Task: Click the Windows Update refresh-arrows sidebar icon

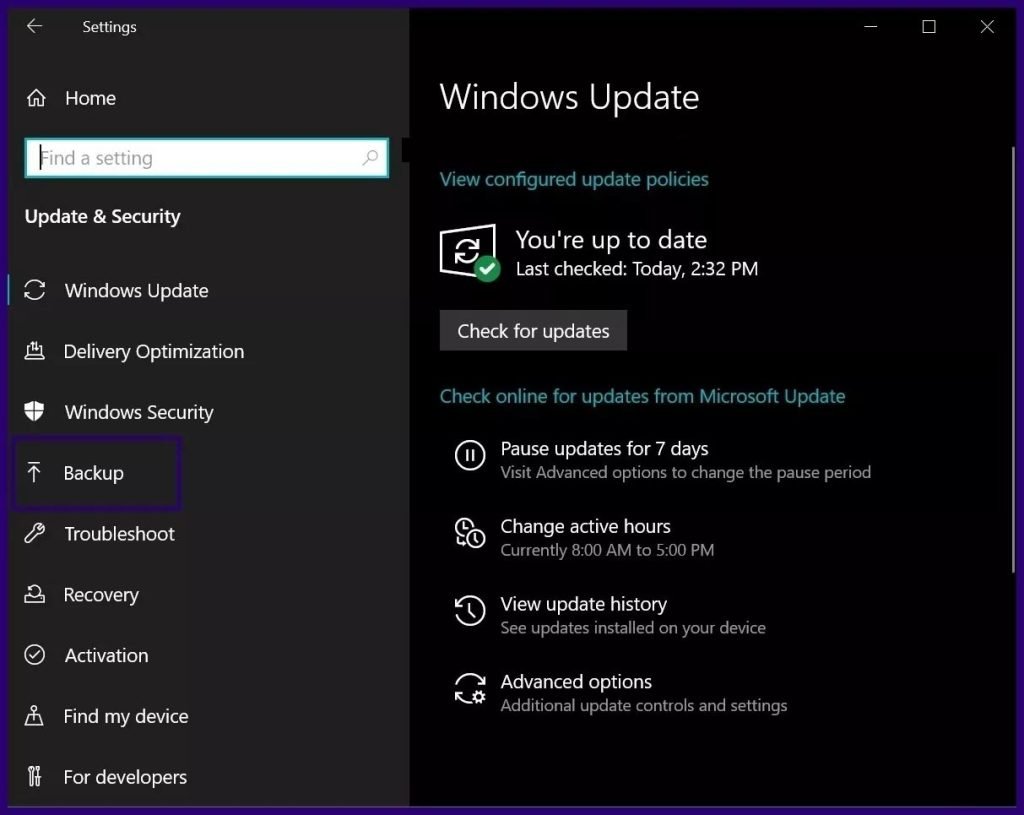Action: [35, 290]
